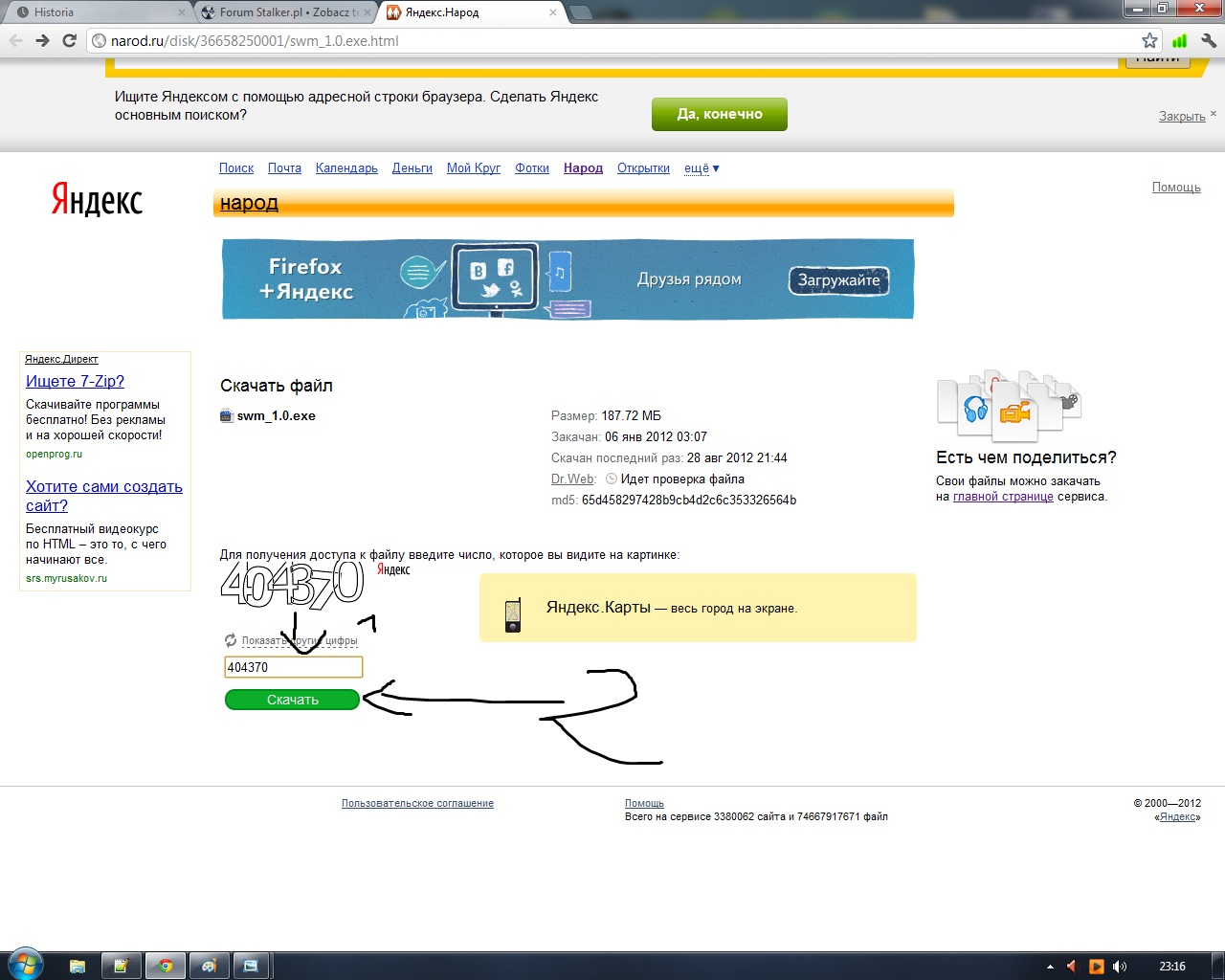Click the browser back arrow

click(x=15, y=40)
